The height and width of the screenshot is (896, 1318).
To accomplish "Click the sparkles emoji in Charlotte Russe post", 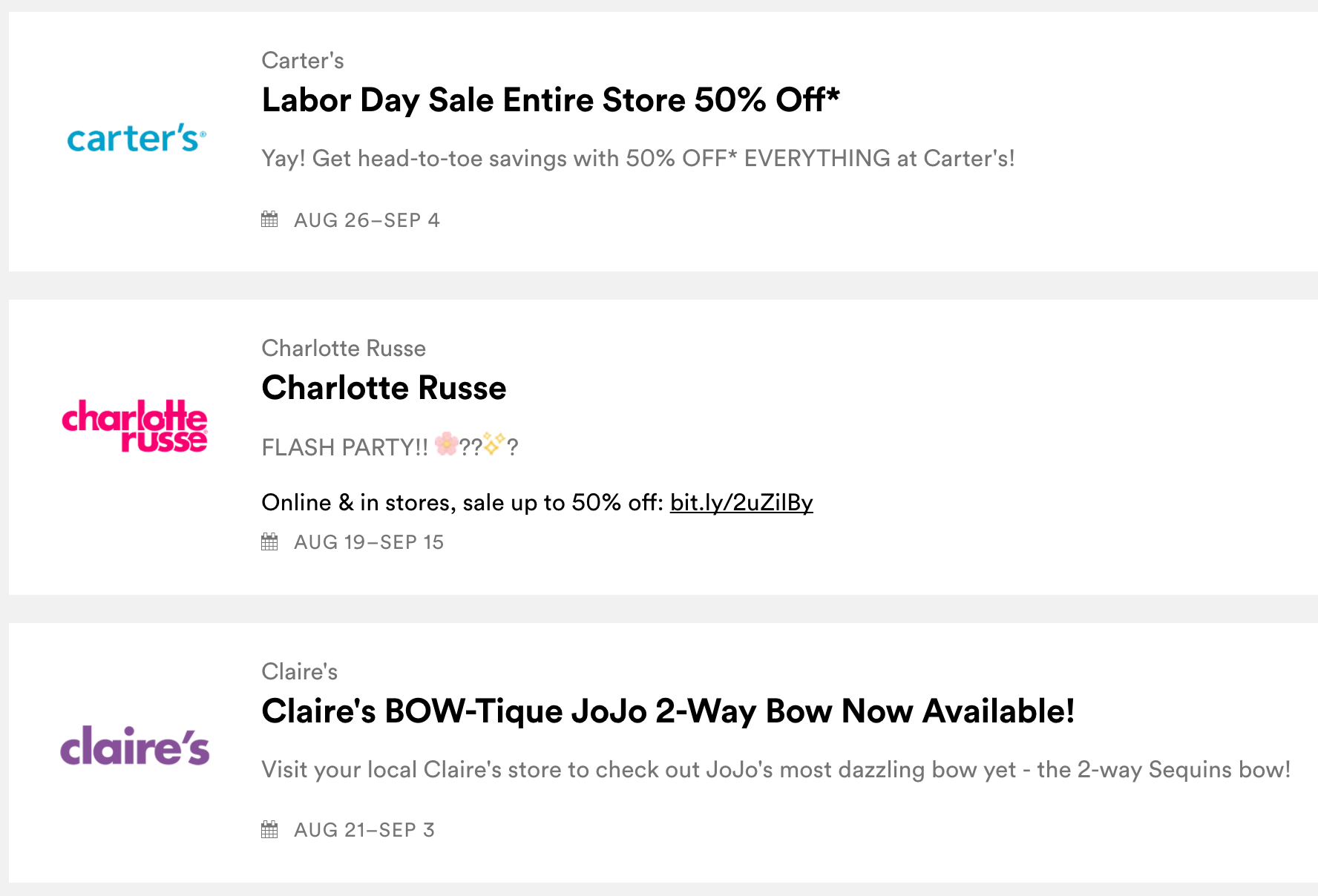I will (494, 444).
